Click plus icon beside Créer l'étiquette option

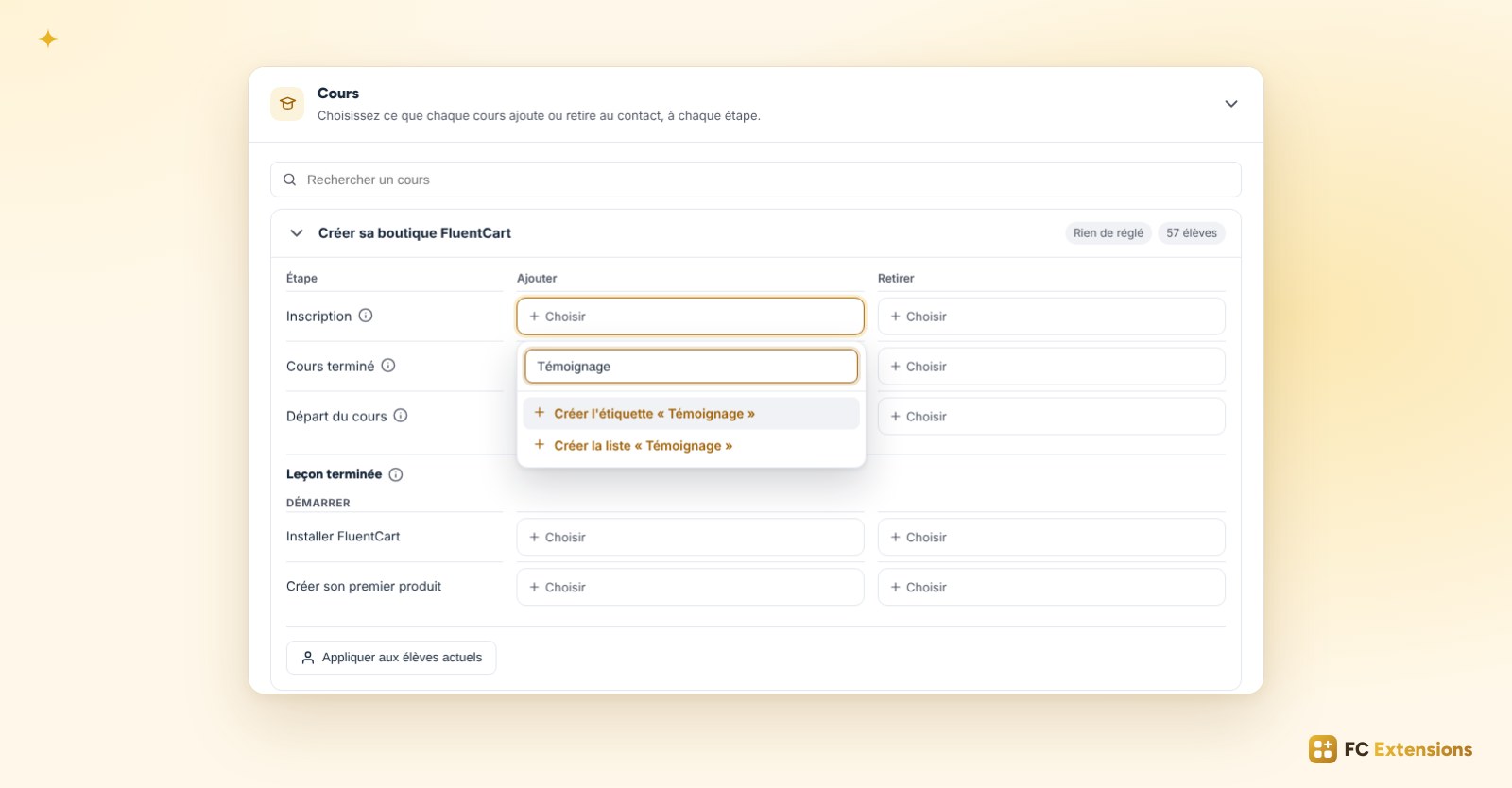[x=540, y=413]
